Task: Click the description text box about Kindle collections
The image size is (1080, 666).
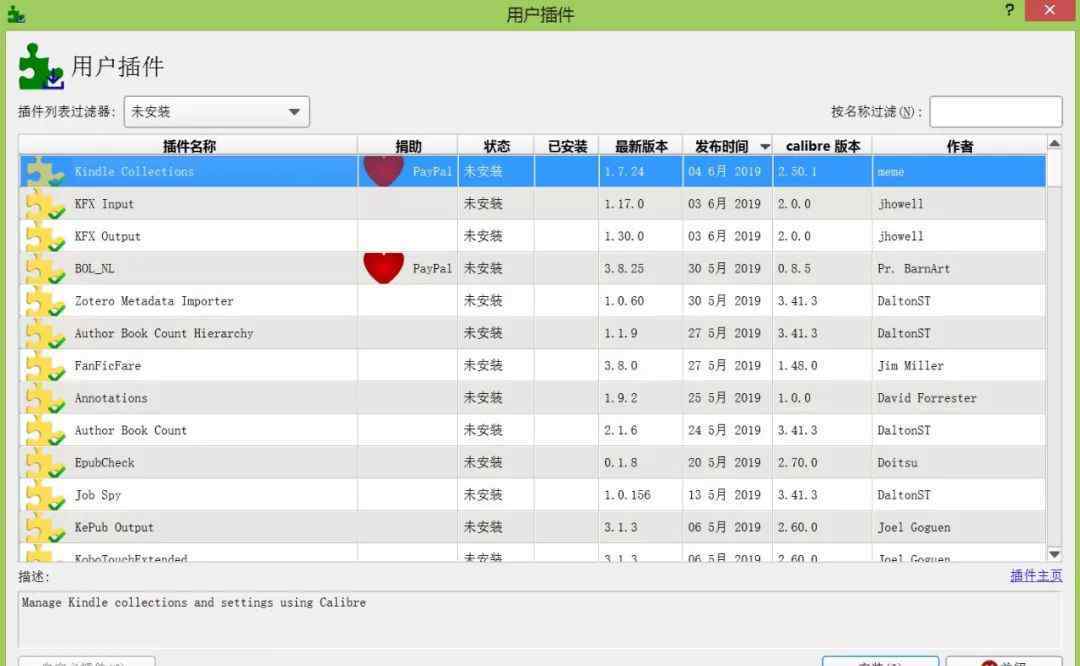Action: click(x=539, y=619)
